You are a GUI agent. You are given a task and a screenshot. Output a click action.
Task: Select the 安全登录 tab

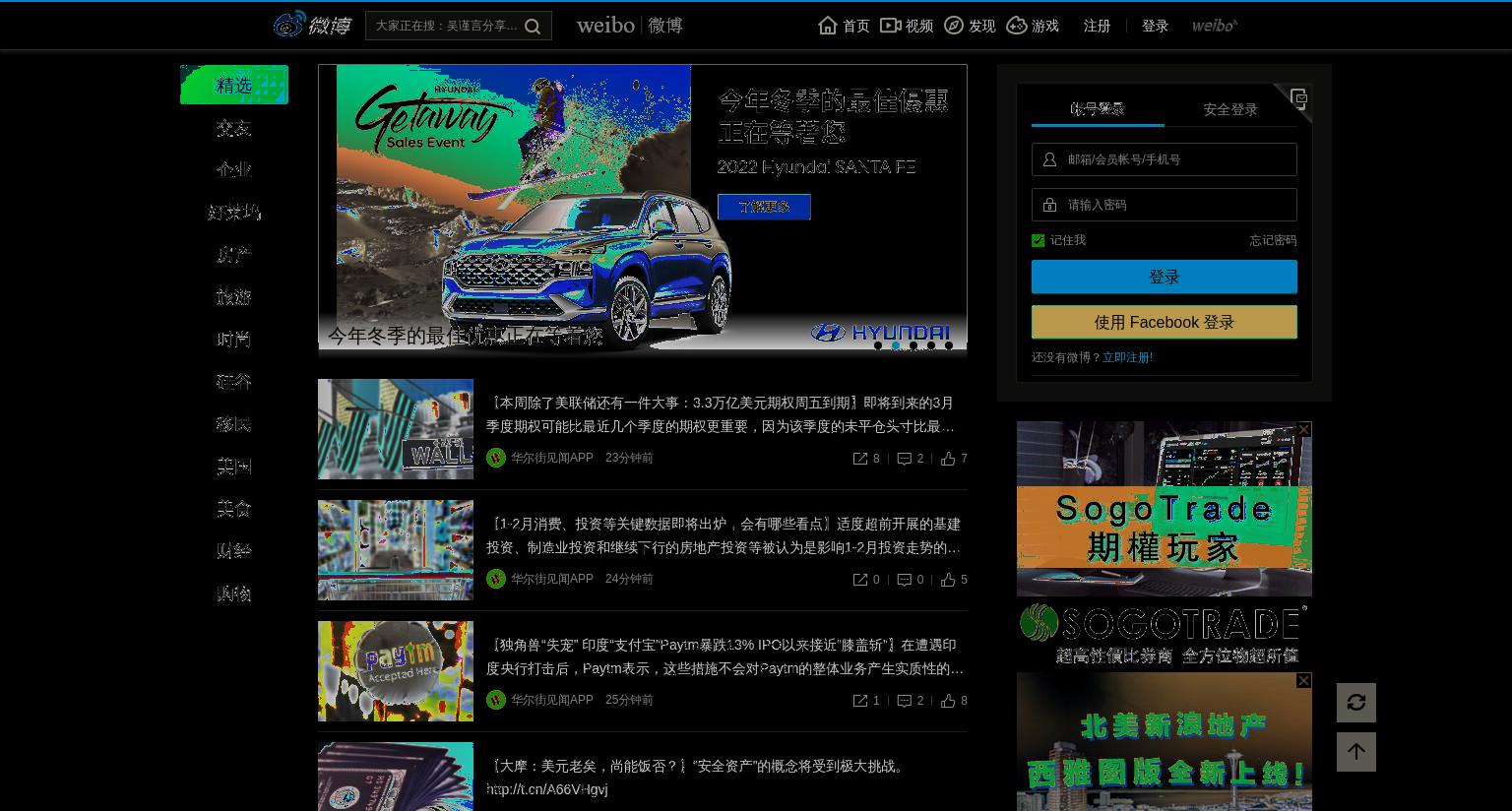pyautogui.click(x=1230, y=109)
